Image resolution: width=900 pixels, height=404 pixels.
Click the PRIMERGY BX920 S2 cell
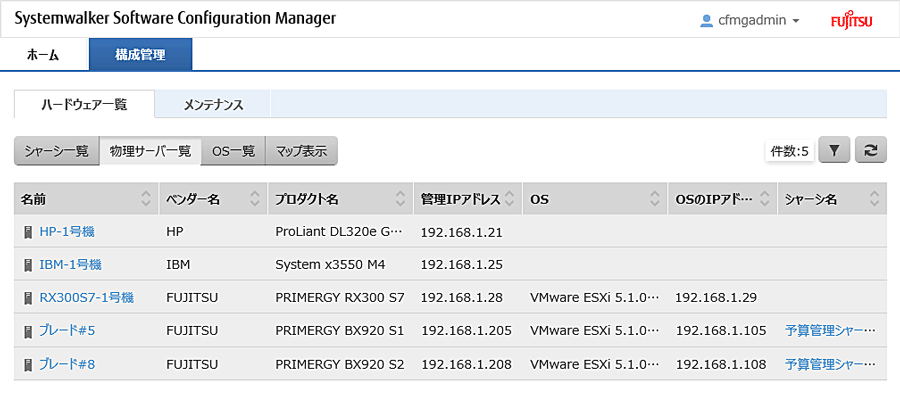click(x=340, y=364)
